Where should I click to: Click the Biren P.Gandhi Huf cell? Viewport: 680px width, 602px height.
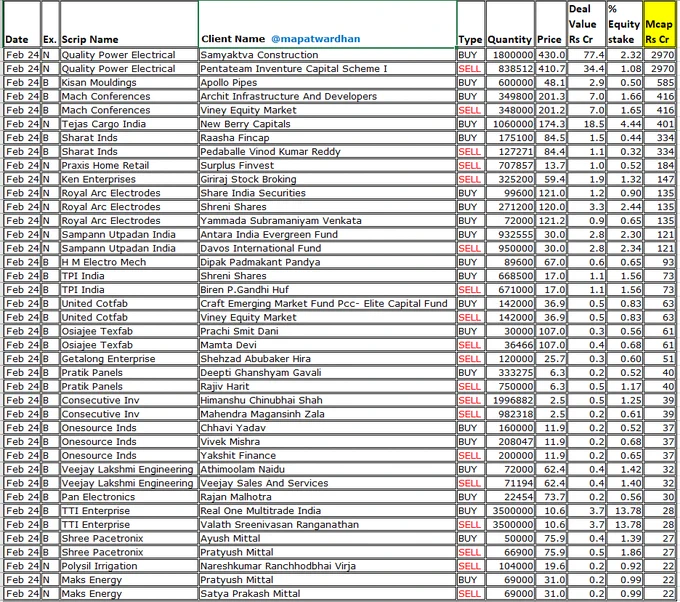click(x=327, y=290)
